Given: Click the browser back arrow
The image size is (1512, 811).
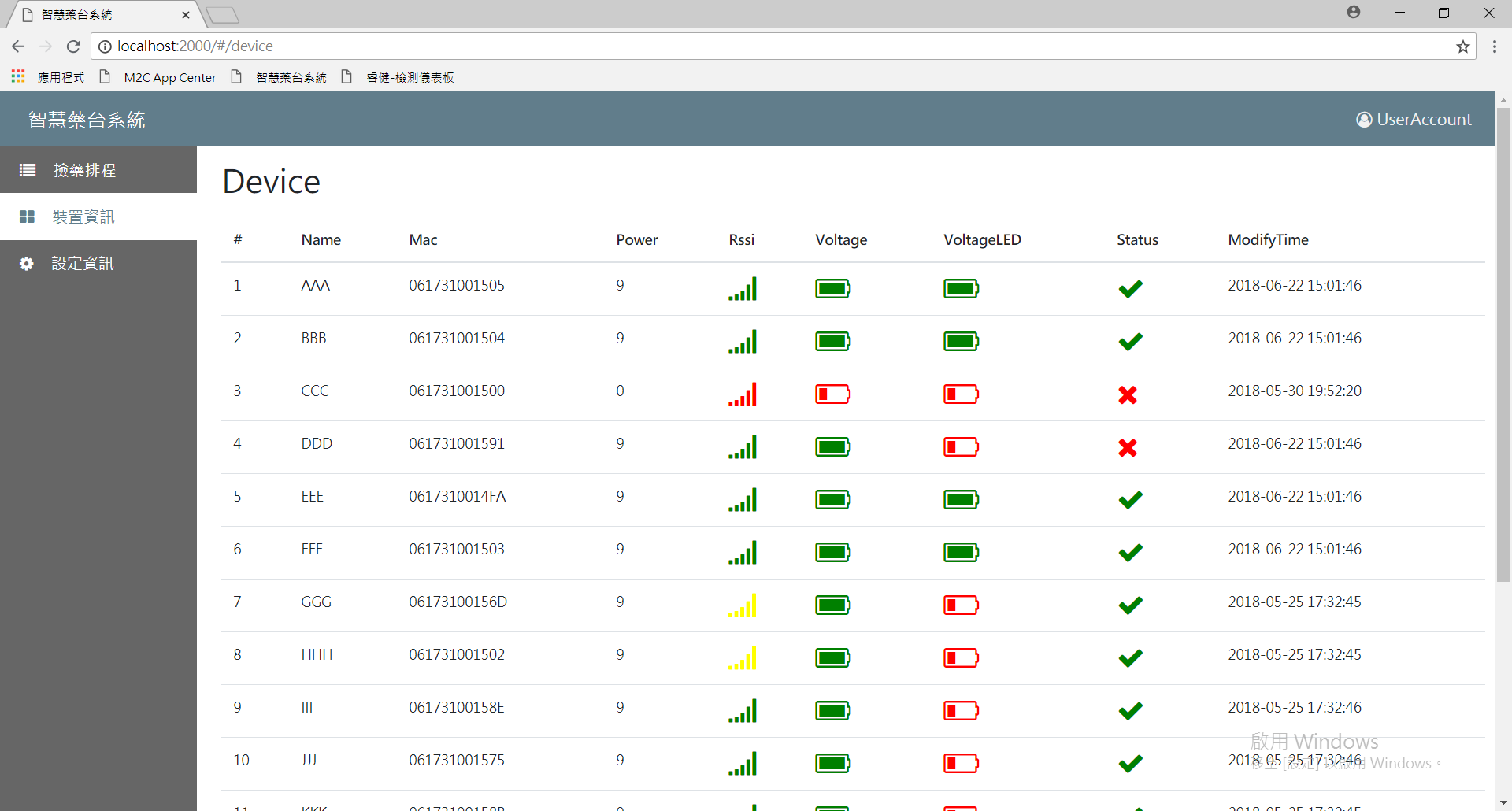Looking at the screenshot, I should click(18, 46).
